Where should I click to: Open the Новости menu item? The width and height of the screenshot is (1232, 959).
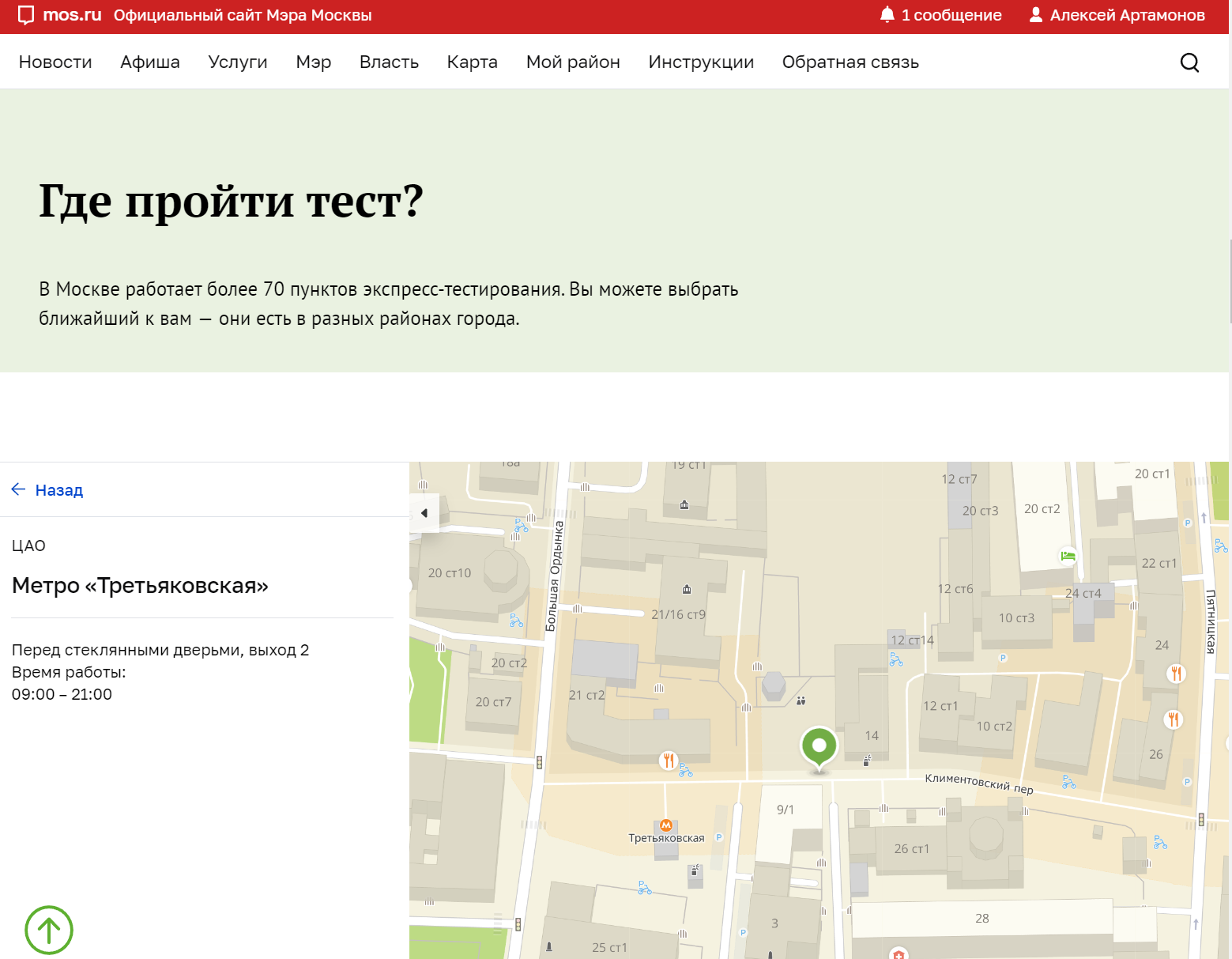pyautogui.click(x=55, y=62)
